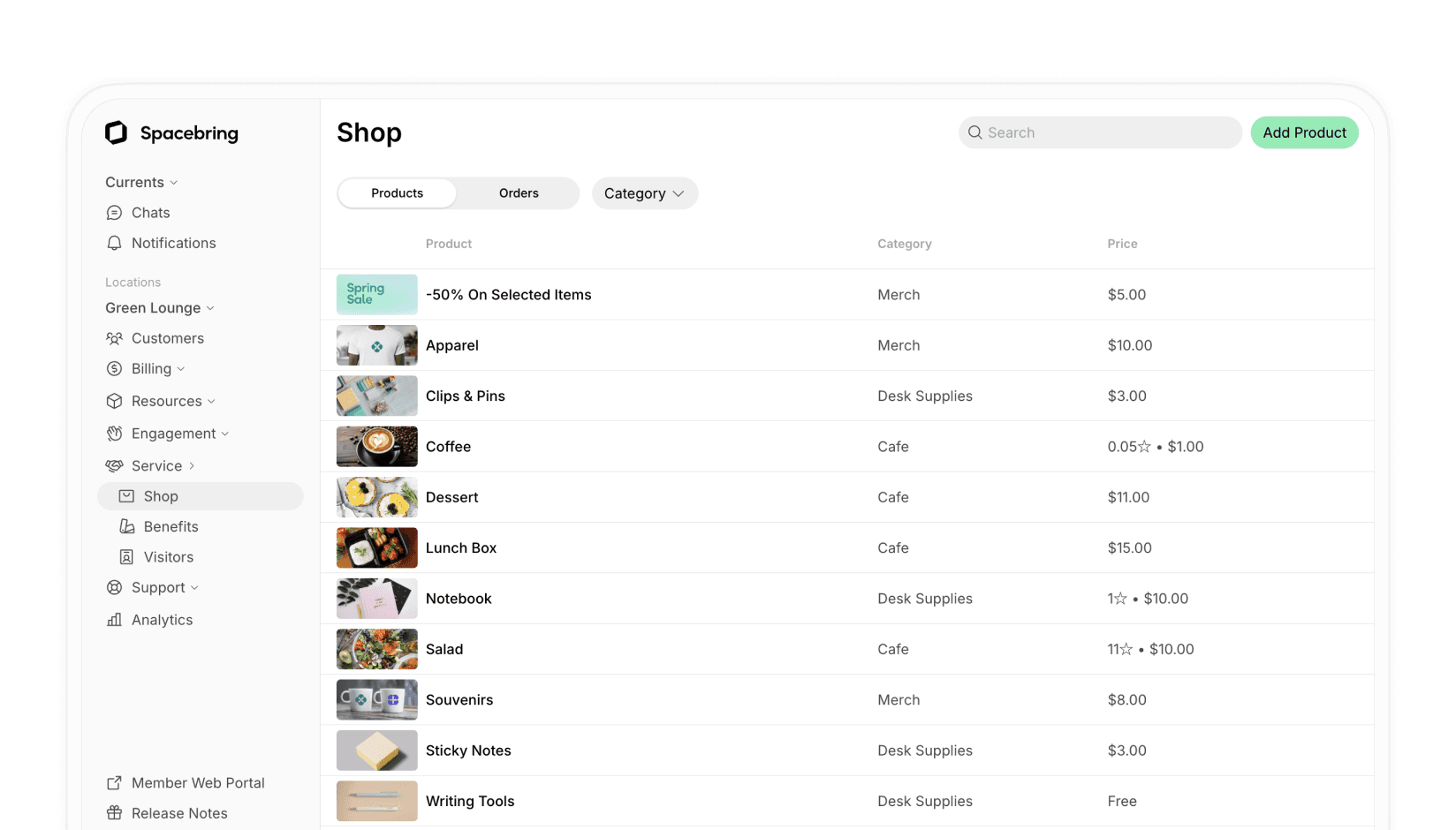Switch to the Orders tab
Image resolution: width=1456 pixels, height=830 pixels.
coord(518,192)
